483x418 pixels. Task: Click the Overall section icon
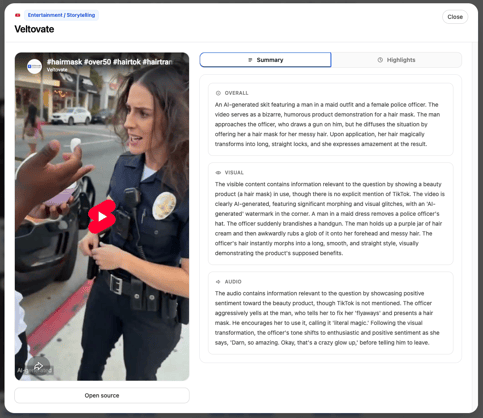point(218,93)
